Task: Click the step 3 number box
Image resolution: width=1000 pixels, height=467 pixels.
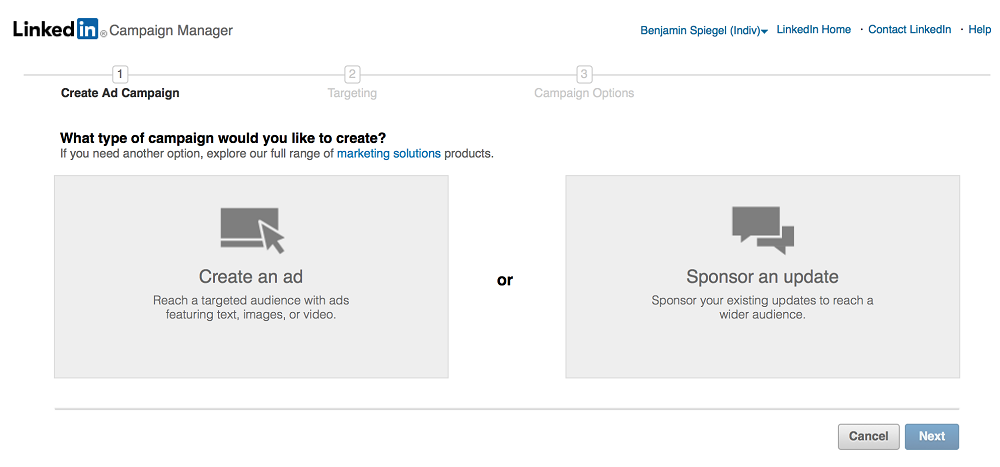Action: click(x=584, y=75)
